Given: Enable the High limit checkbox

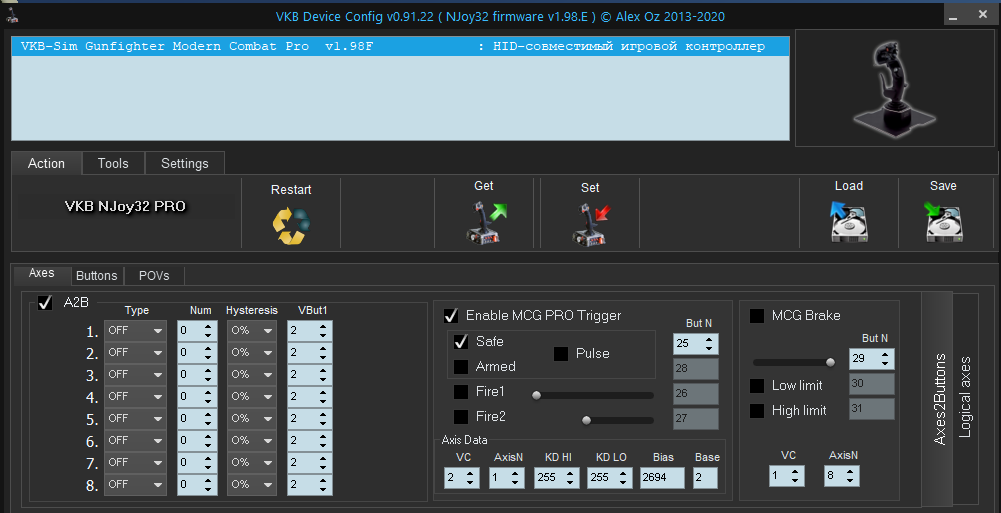Looking at the screenshot, I should (x=757, y=411).
